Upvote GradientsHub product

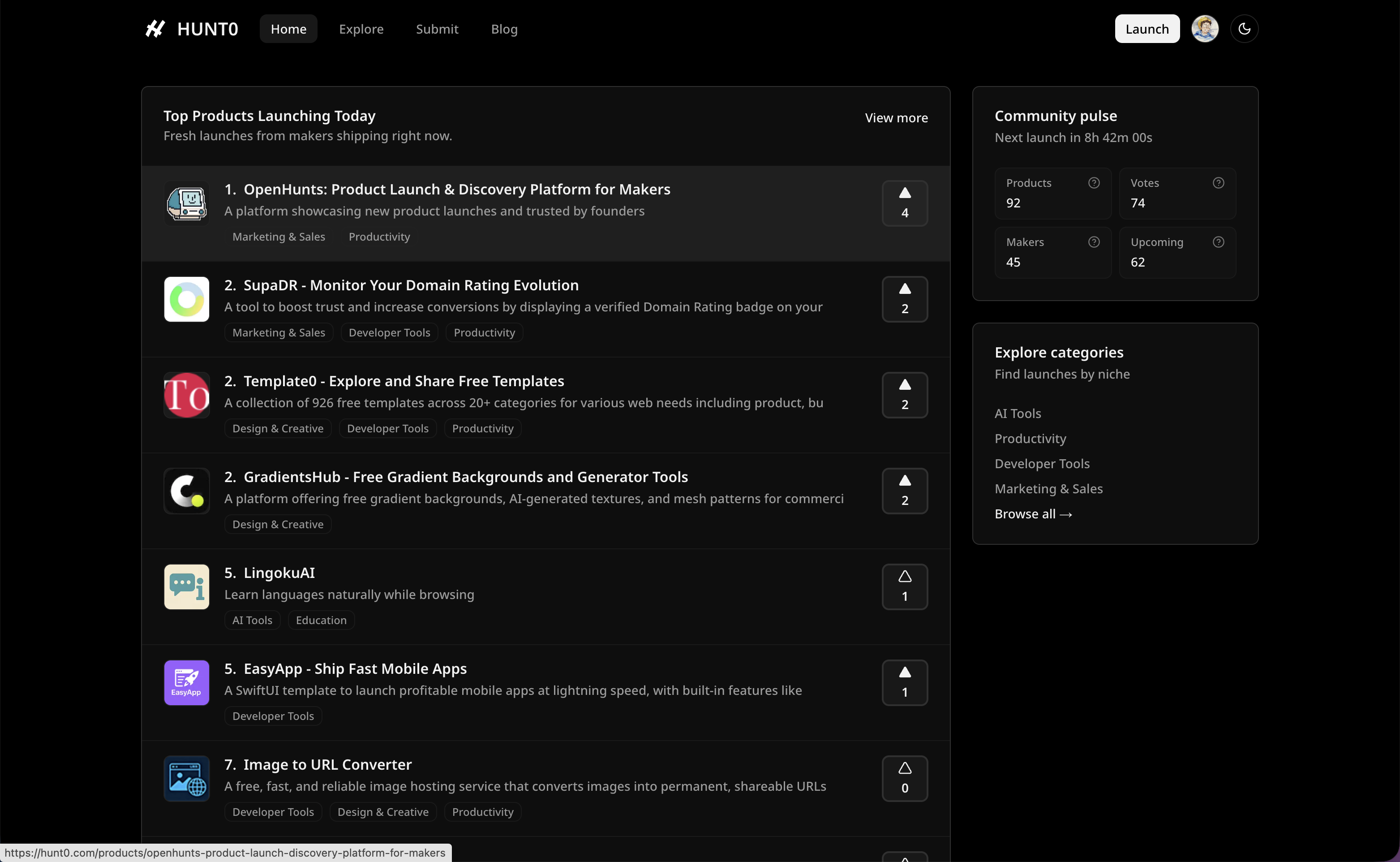905,491
